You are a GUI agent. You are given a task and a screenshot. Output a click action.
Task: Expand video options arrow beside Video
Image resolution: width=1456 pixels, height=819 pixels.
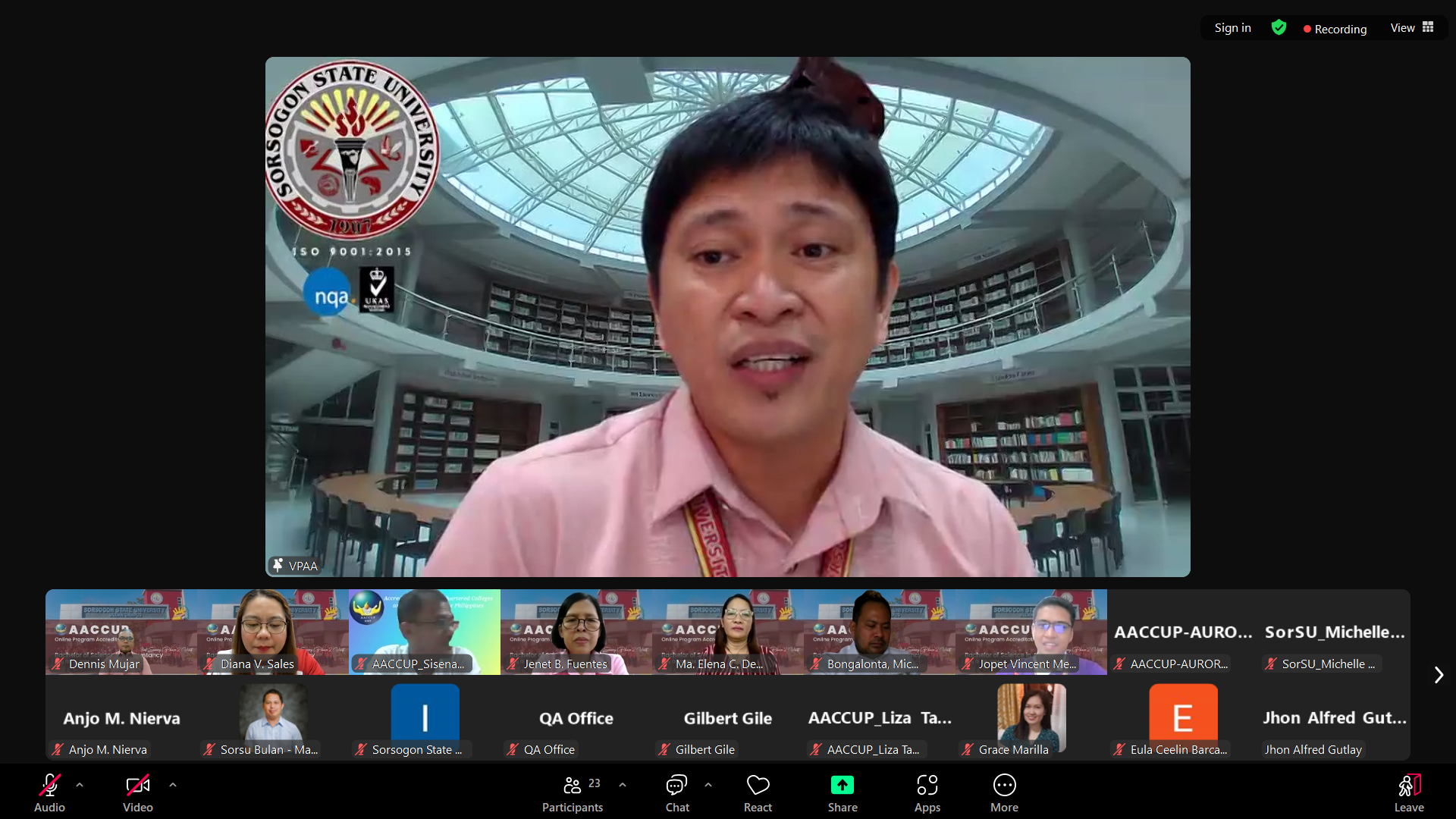pyautogui.click(x=173, y=785)
